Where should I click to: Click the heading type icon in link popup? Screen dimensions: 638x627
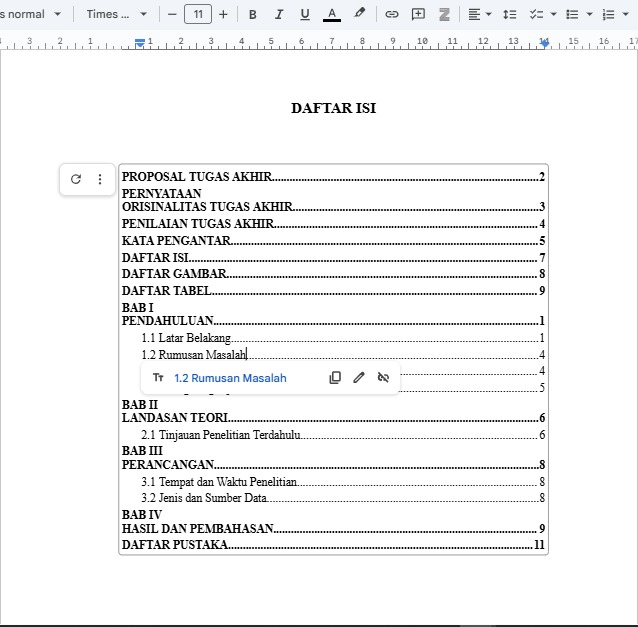(x=158, y=378)
